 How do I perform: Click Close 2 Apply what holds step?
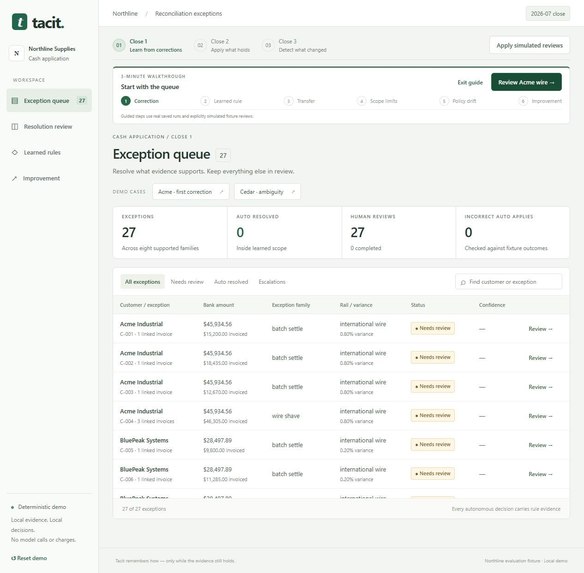(222, 45)
